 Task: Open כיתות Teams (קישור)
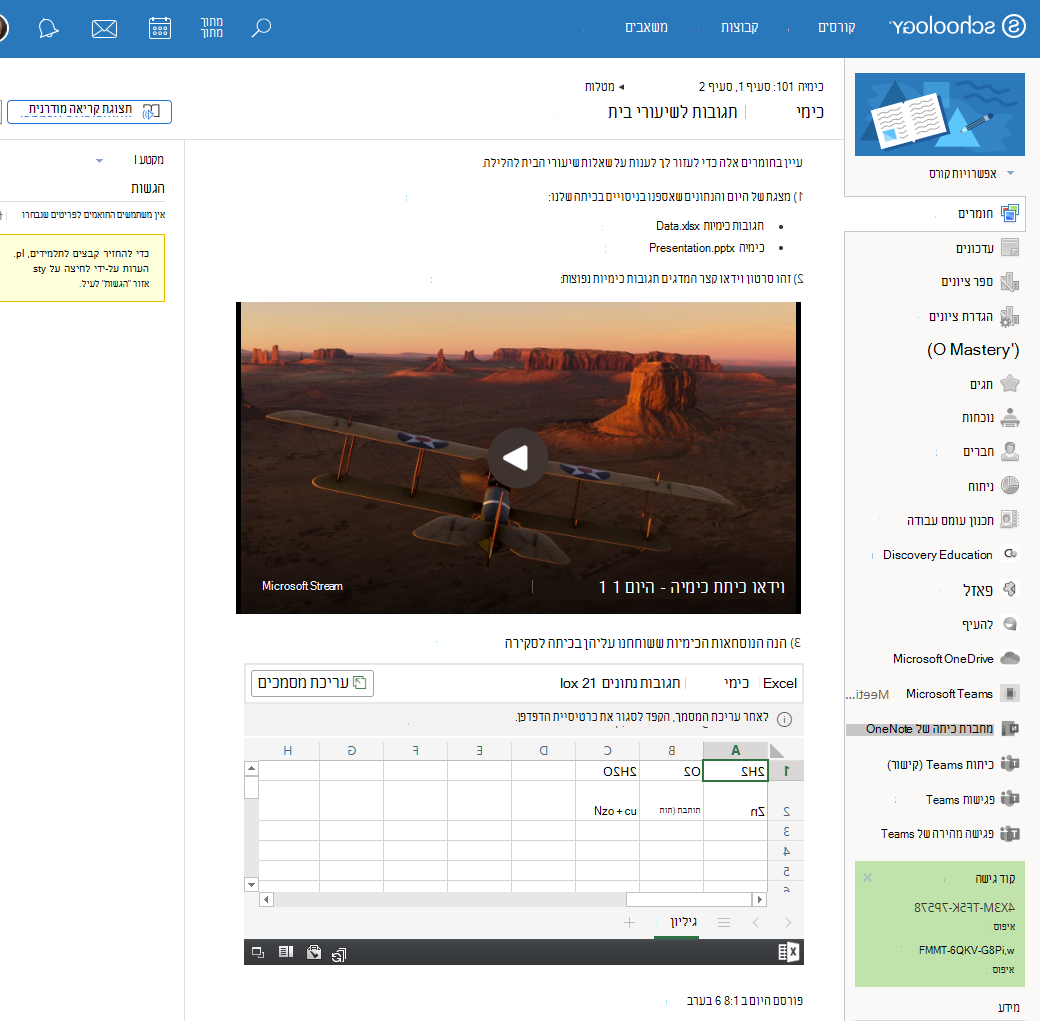tap(940, 764)
